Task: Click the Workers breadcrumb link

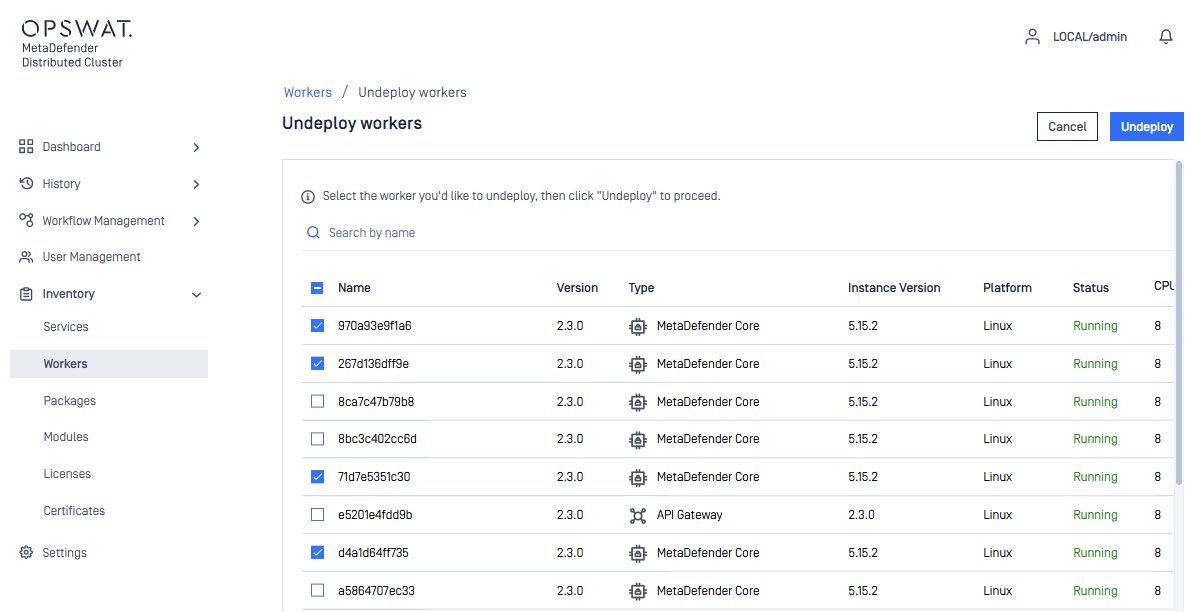Action: click(308, 92)
